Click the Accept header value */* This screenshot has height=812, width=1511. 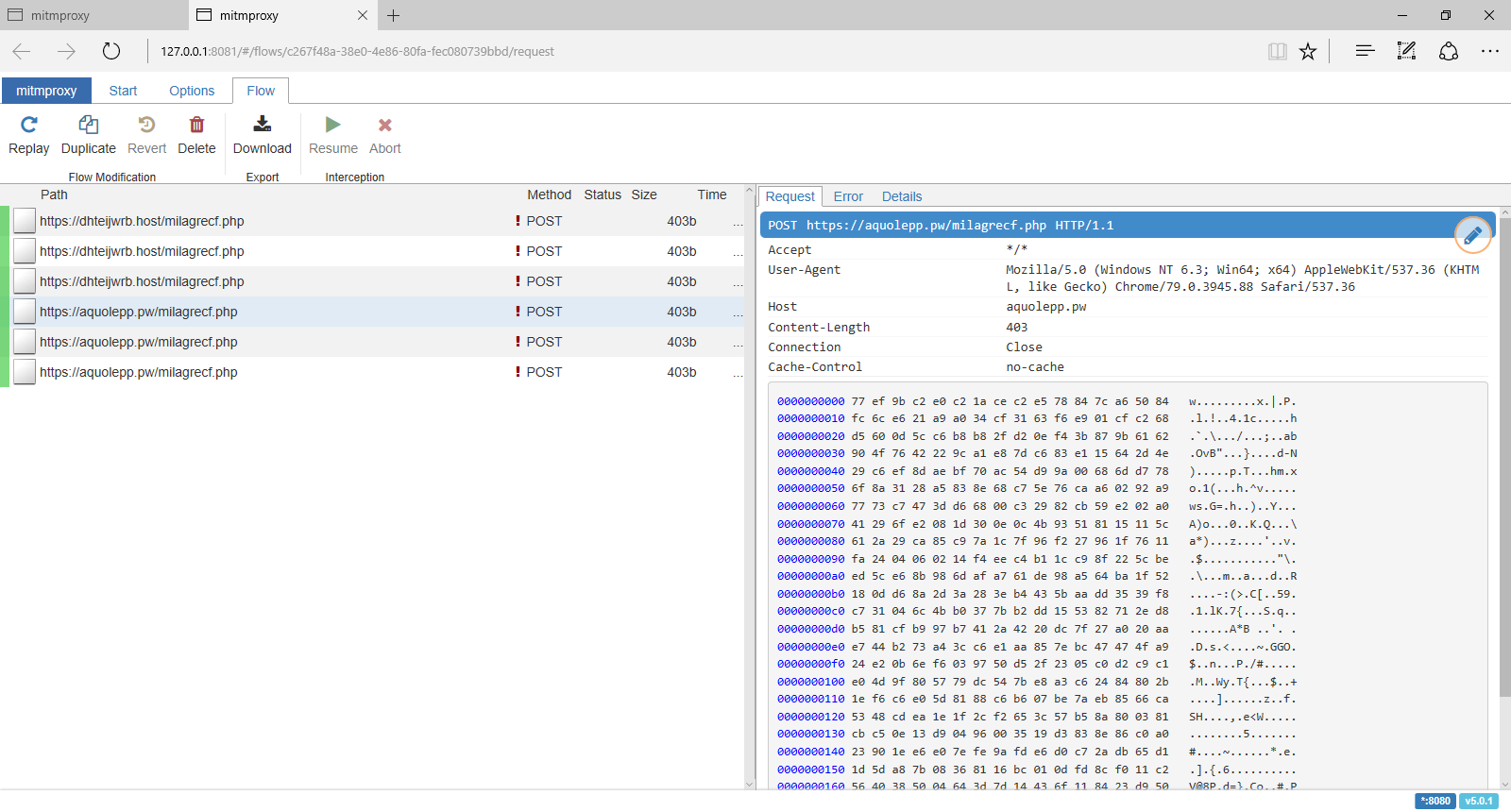[x=1016, y=249]
